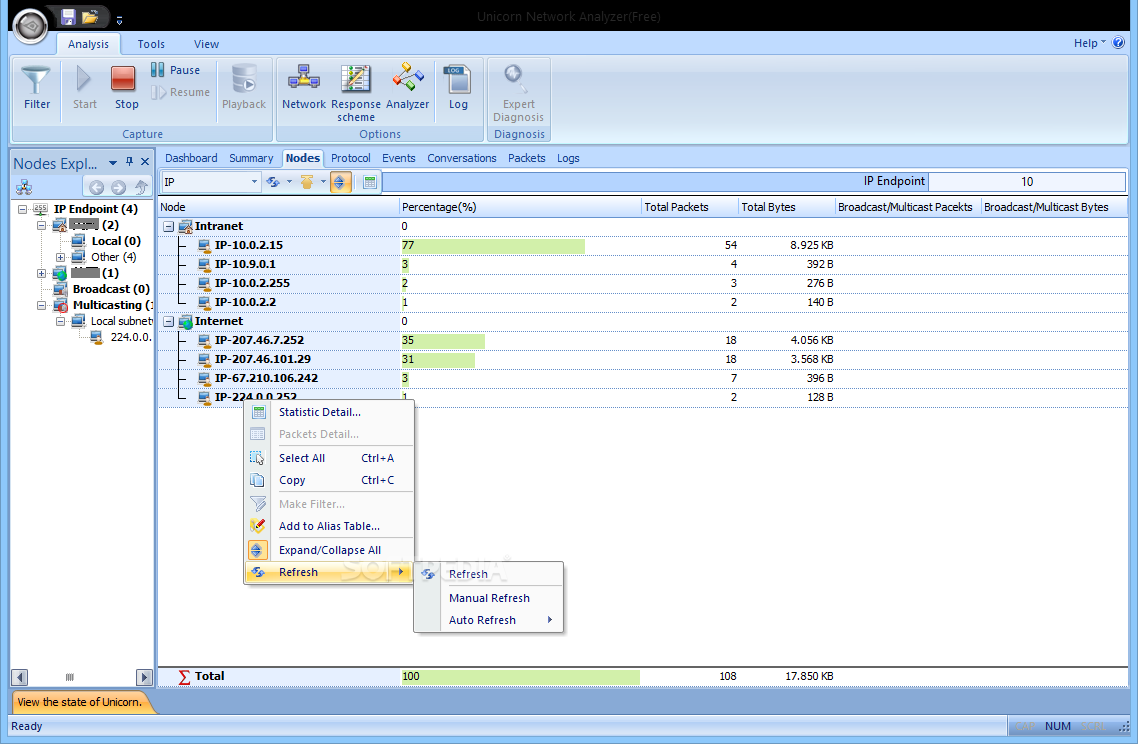This screenshot has height=744, width=1138.
Task: Select the IP-10.0.2.15 row
Action: pos(642,245)
